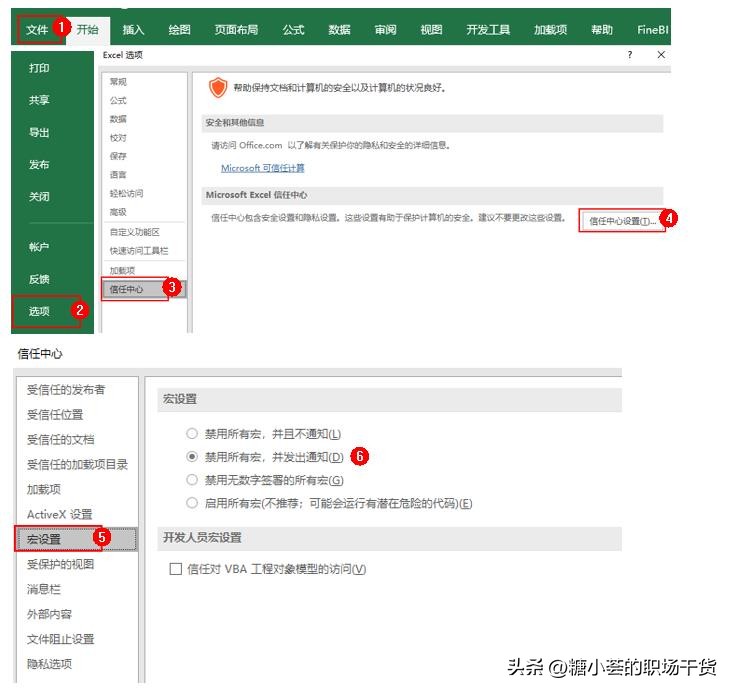Enable 信任对 VBA 工程对象模型的访问 checkbox
The height and width of the screenshot is (693, 733).
point(176,569)
